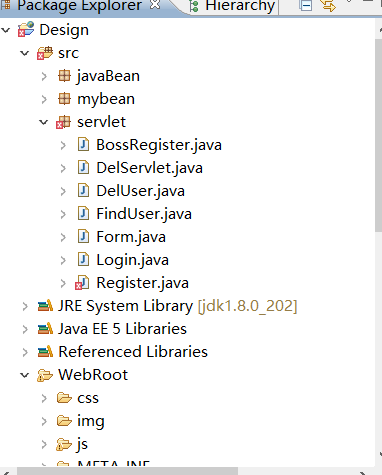Expand JRE System Library node
Viewport: 382px width, 475px height.
[x=25, y=306]
